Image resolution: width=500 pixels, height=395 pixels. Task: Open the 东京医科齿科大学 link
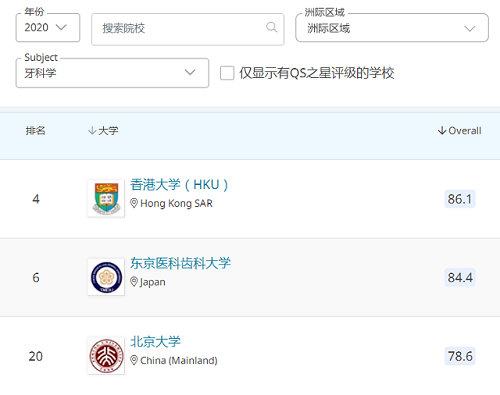pyautogui.click(x=180, y=263)
